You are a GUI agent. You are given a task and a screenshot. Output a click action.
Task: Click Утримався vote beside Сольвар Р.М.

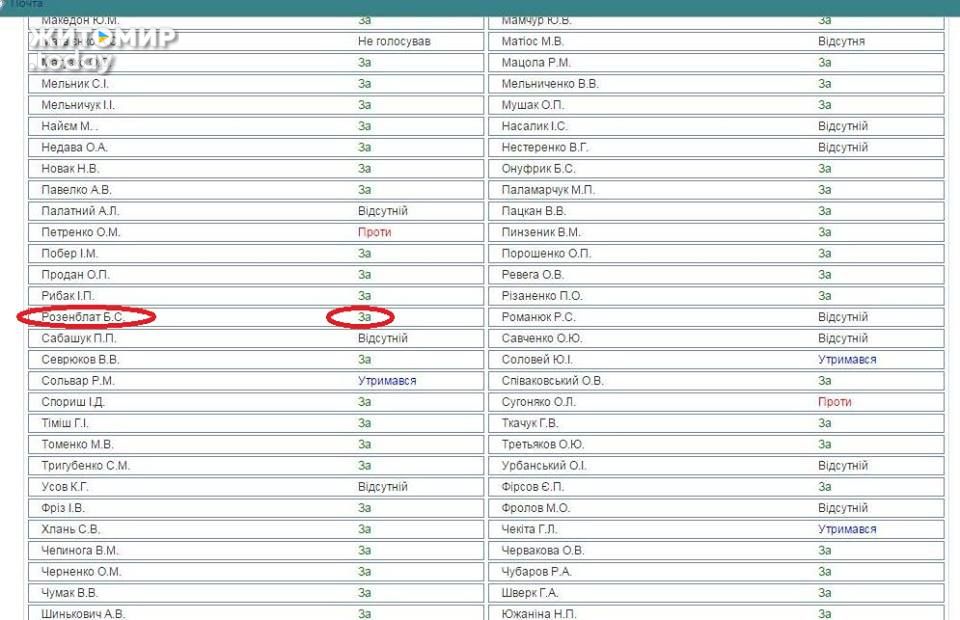387,381
